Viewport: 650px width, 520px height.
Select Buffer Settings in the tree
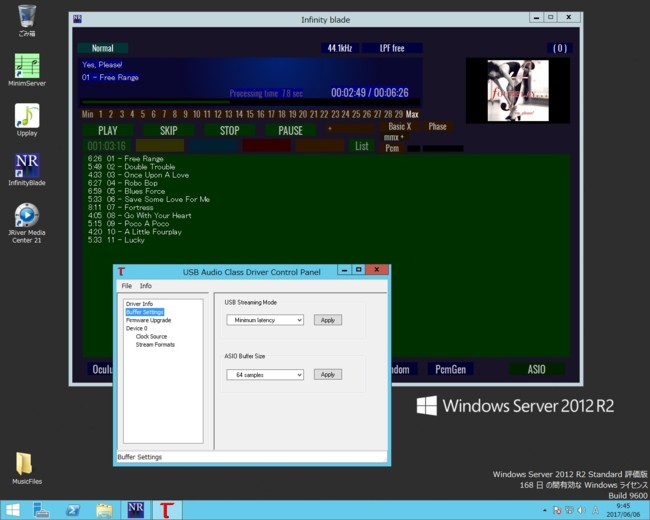point(145,312)
